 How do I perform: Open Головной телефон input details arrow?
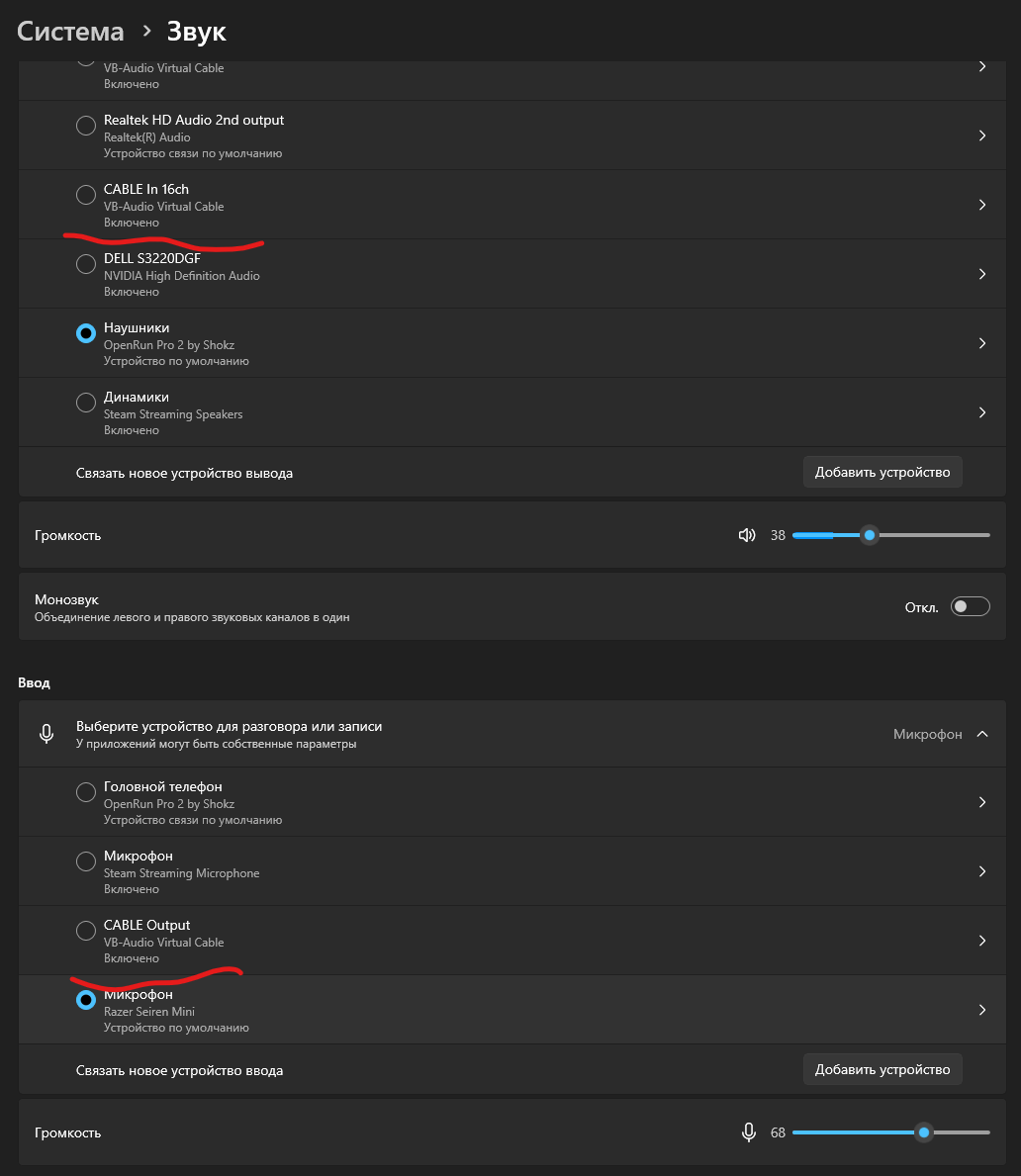(982, 802)
